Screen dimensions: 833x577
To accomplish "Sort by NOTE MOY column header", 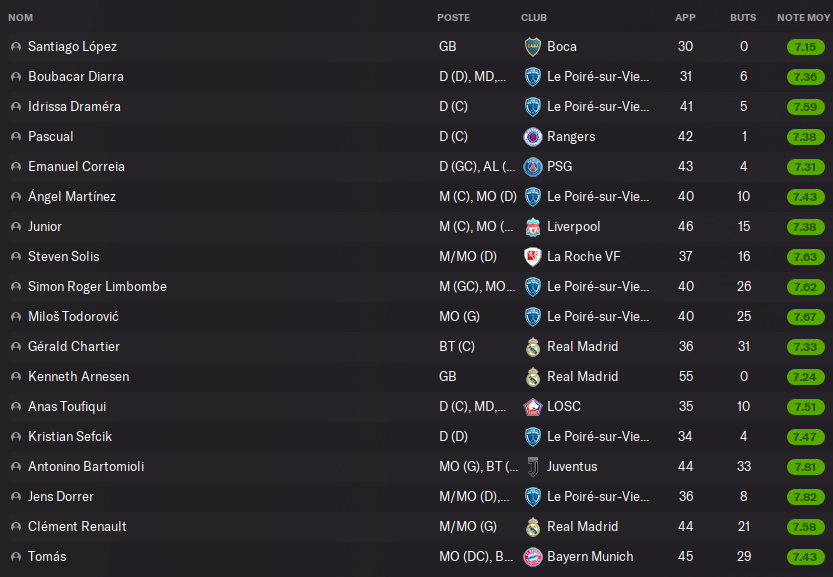I will [801, 18].
